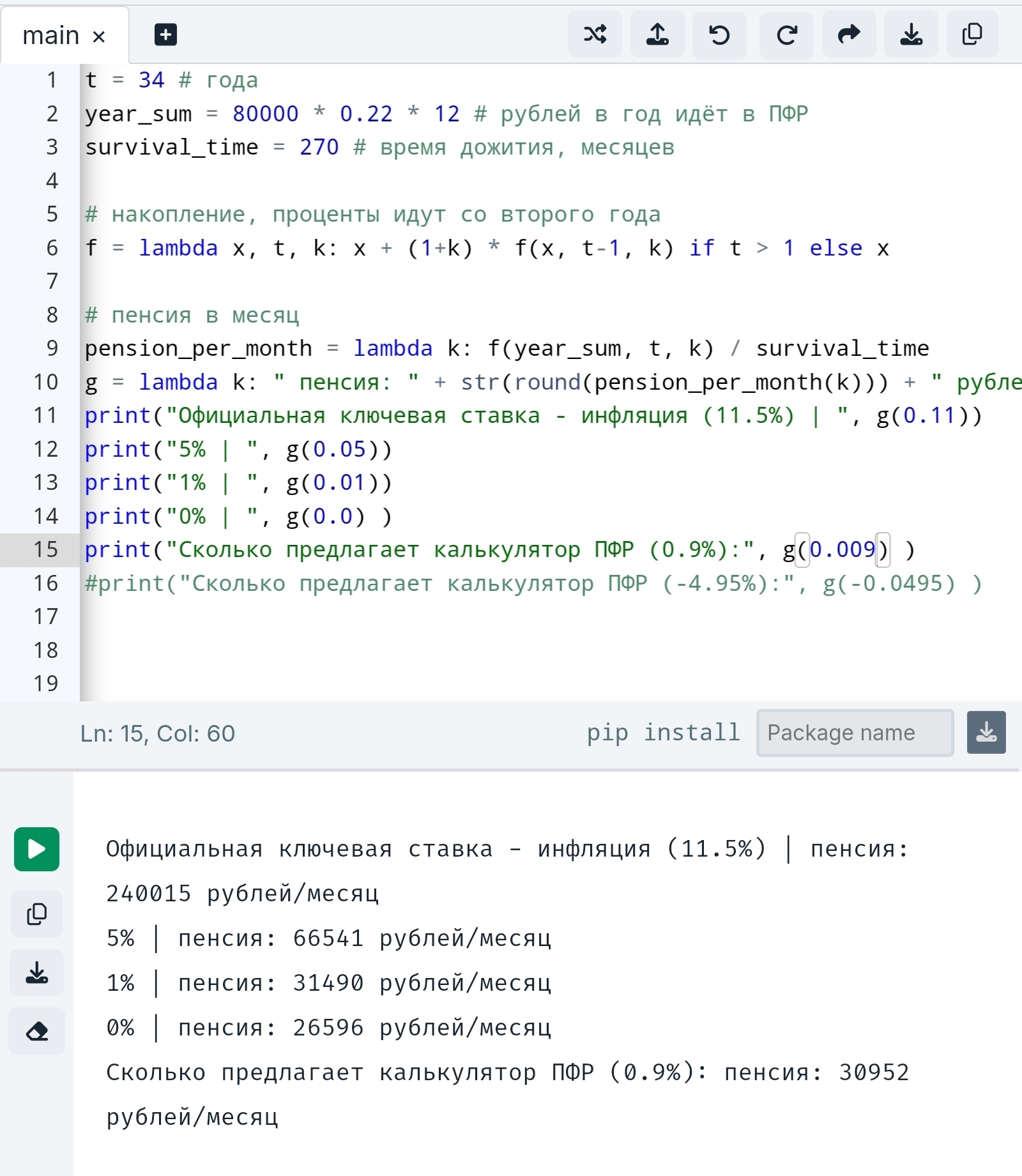Run the code with the green play button
This screenshot has width=1022, height=1176.
click(x=36, y=849)
